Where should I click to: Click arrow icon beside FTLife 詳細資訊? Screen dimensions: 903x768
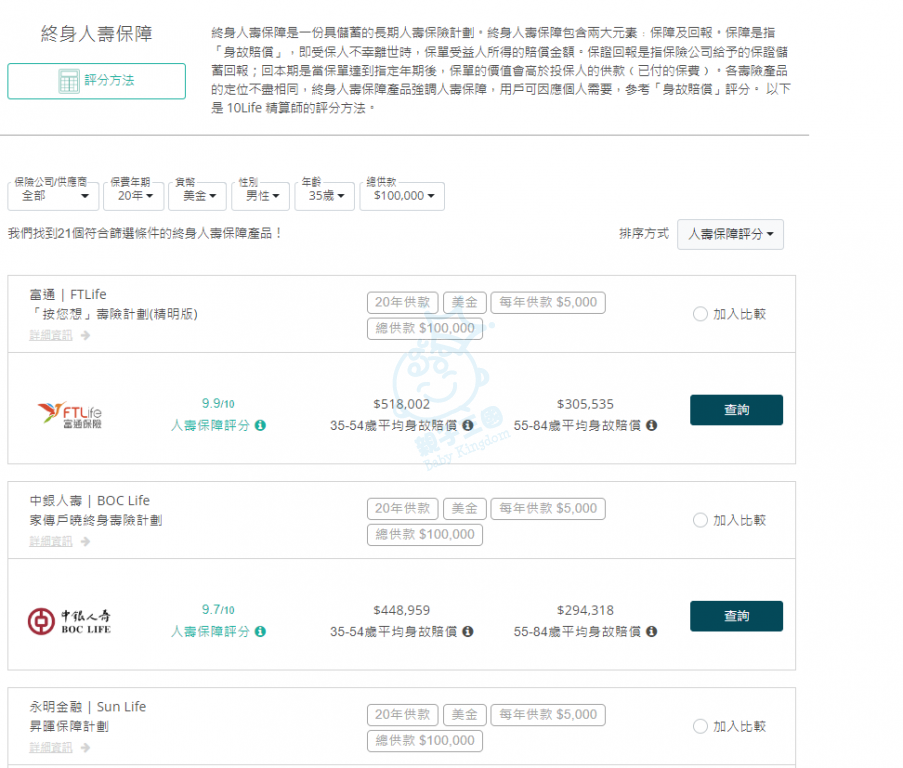click(85, 336)
